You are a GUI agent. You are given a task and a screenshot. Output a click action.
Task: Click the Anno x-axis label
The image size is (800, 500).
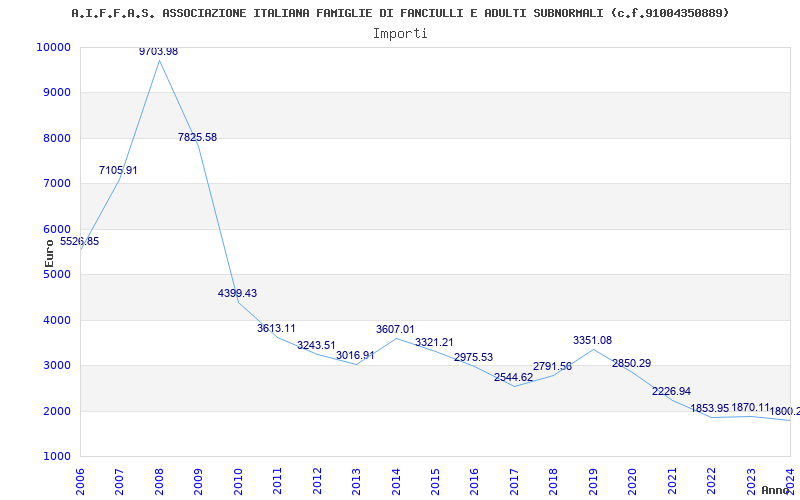(776, 490)
